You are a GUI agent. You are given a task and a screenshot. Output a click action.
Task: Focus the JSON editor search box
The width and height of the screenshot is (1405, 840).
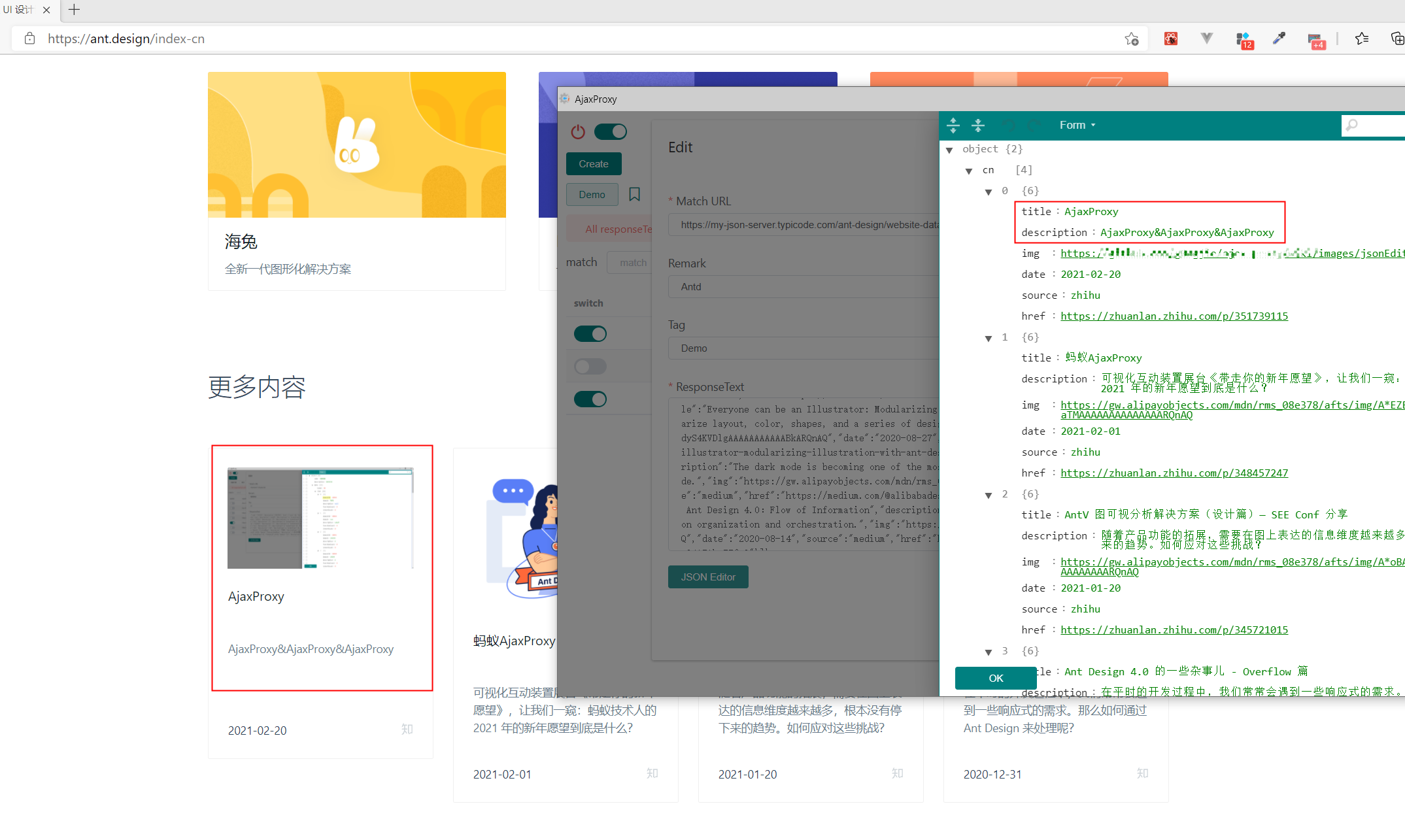click(x=1373, y=125)
